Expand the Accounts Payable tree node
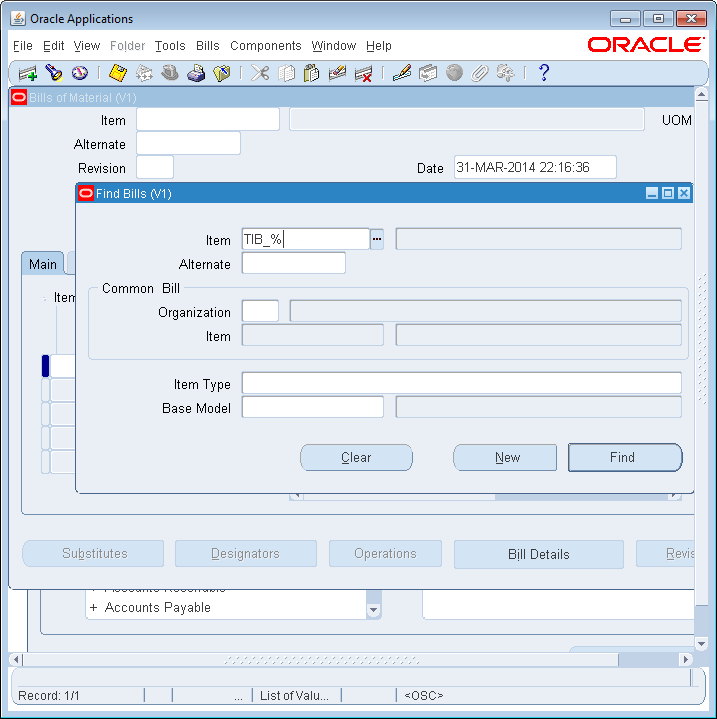Viewport: 717px width, 719px height. point(94,608)
